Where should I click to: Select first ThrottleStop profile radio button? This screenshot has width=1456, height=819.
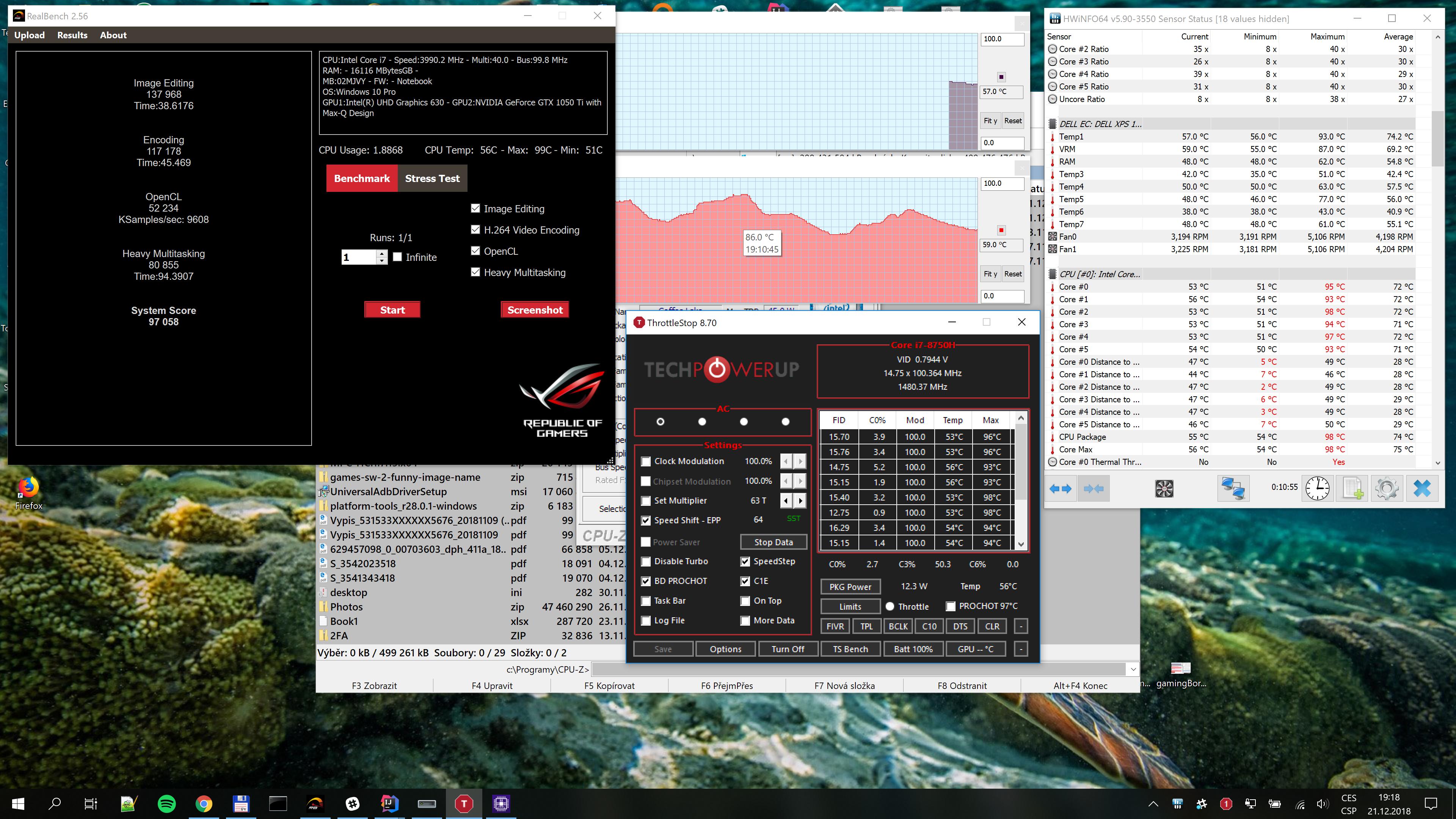click(660, 421)
